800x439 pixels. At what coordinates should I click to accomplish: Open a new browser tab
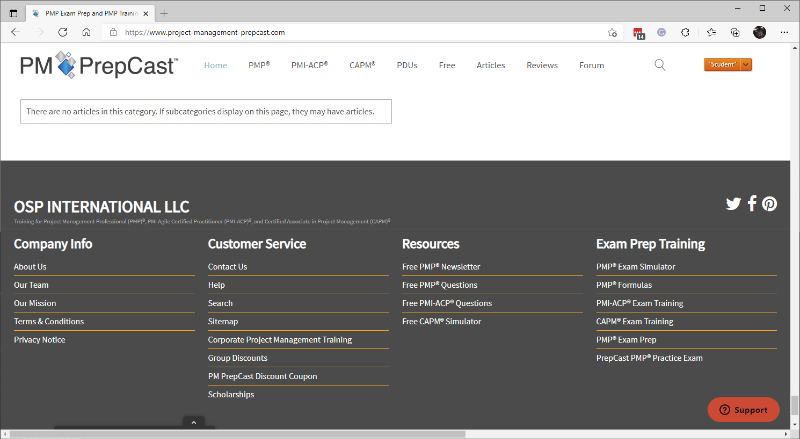164,13
